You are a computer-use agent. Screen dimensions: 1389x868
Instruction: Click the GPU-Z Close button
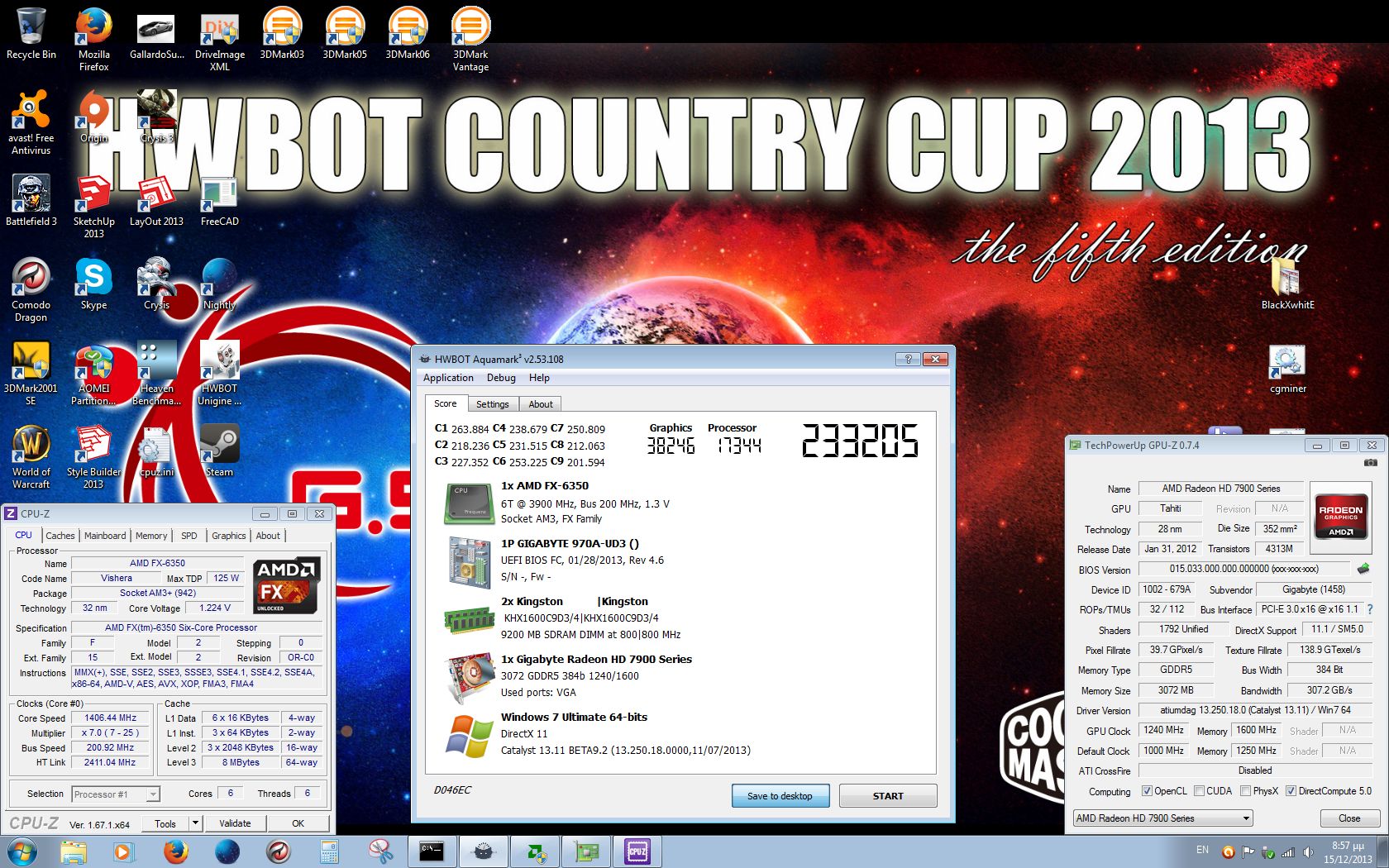click(x=1349, y=818)
